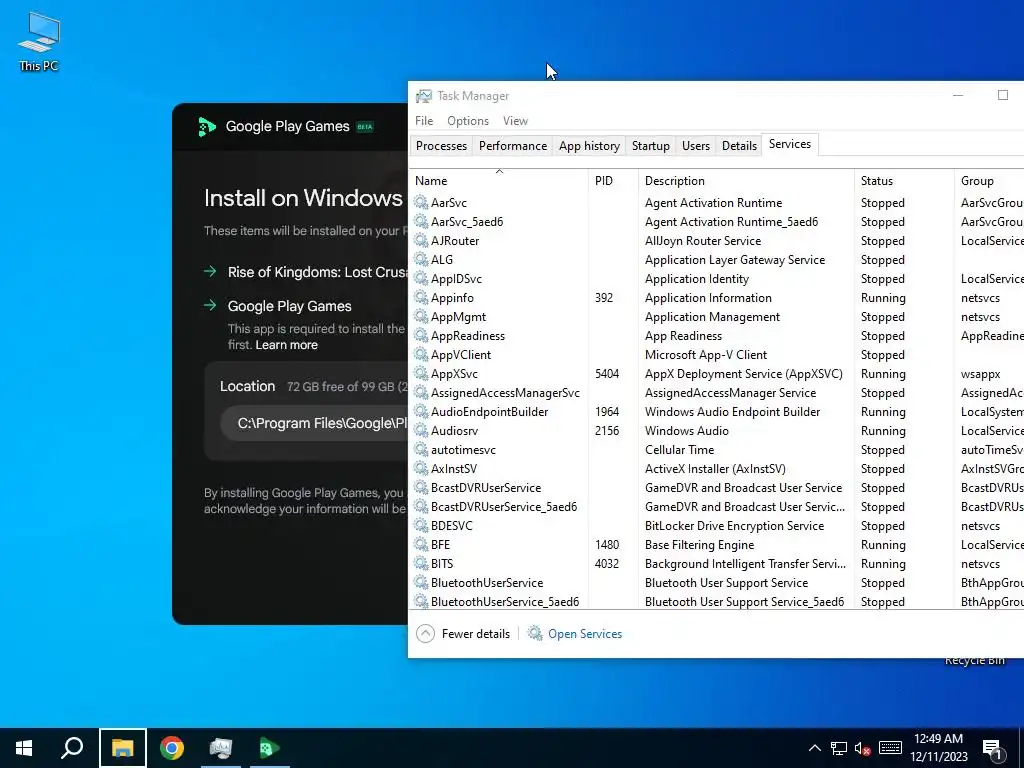Maximize the Task Manager window
The height and width of the screenshot is (768, 1024).
pos(1002,95)
